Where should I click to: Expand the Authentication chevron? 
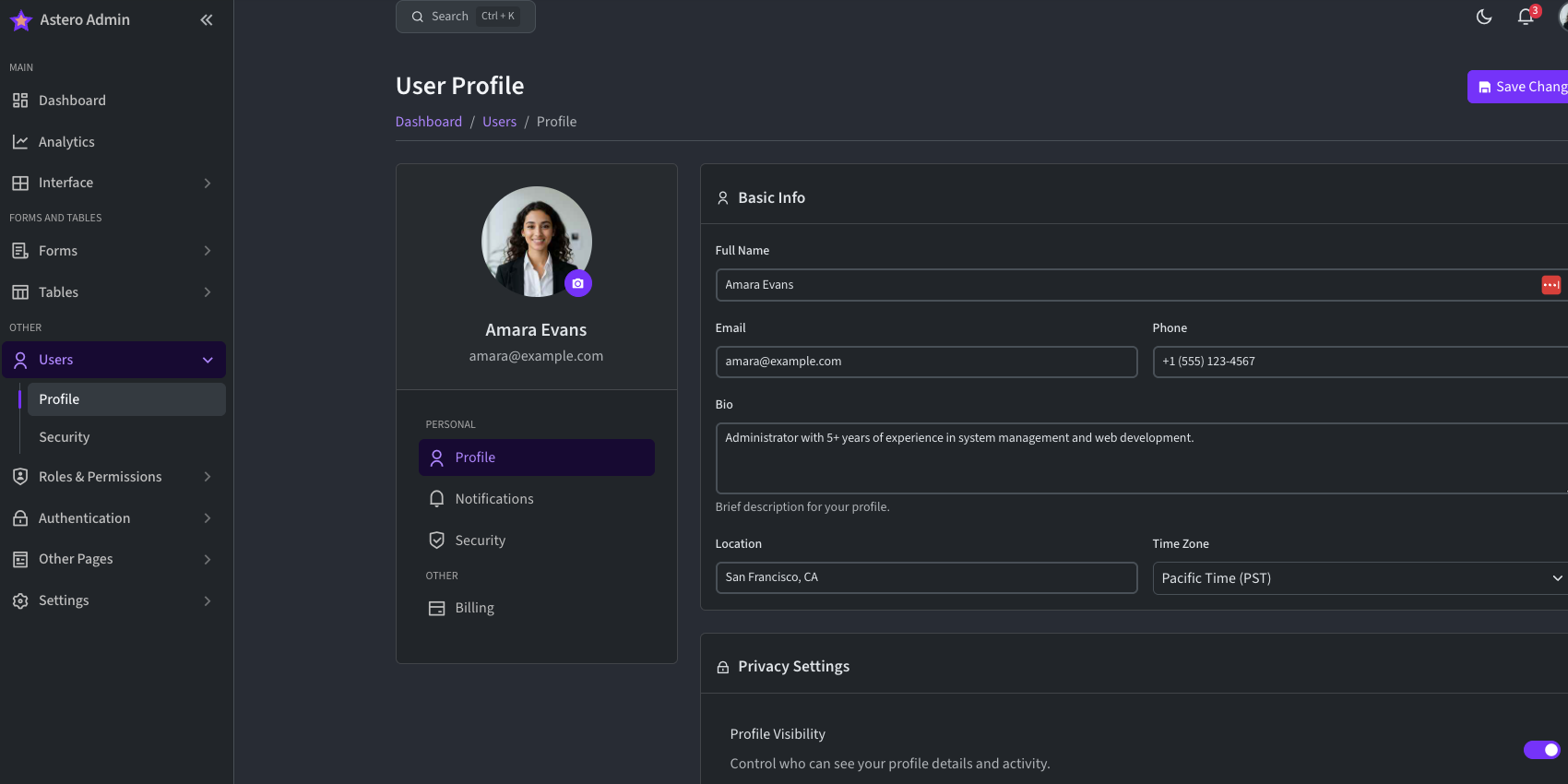208,518
